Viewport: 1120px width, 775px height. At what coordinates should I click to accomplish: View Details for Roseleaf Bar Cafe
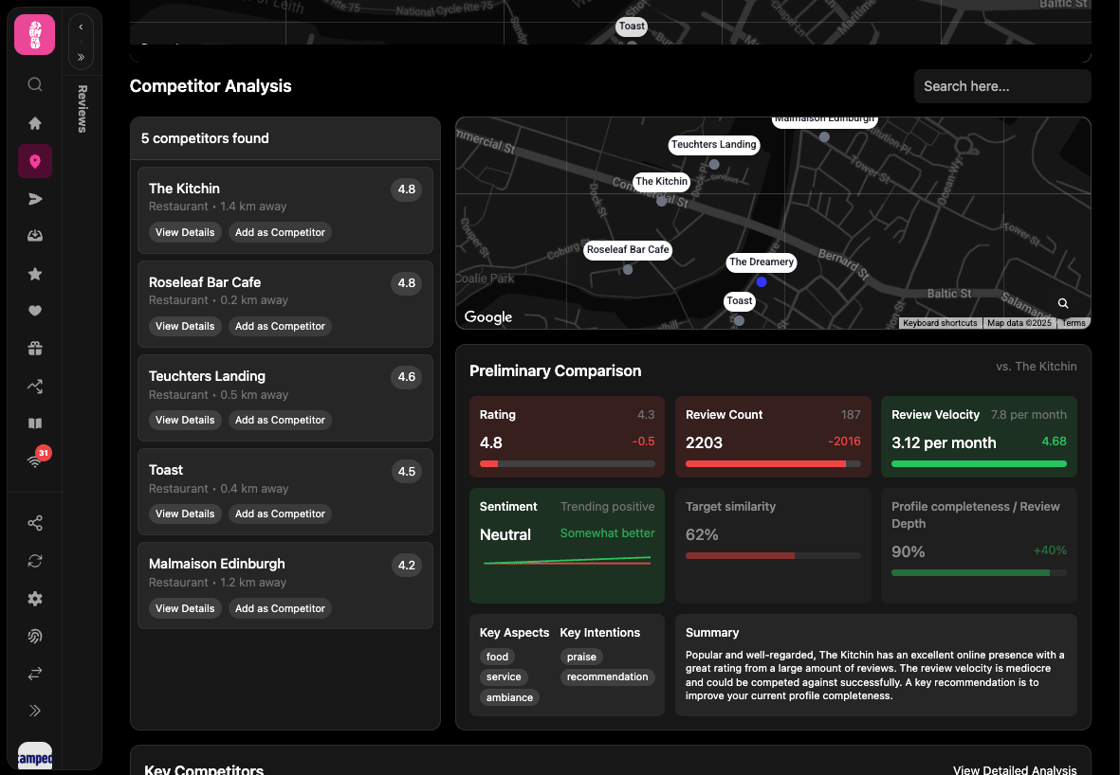(x=185, y=326)
